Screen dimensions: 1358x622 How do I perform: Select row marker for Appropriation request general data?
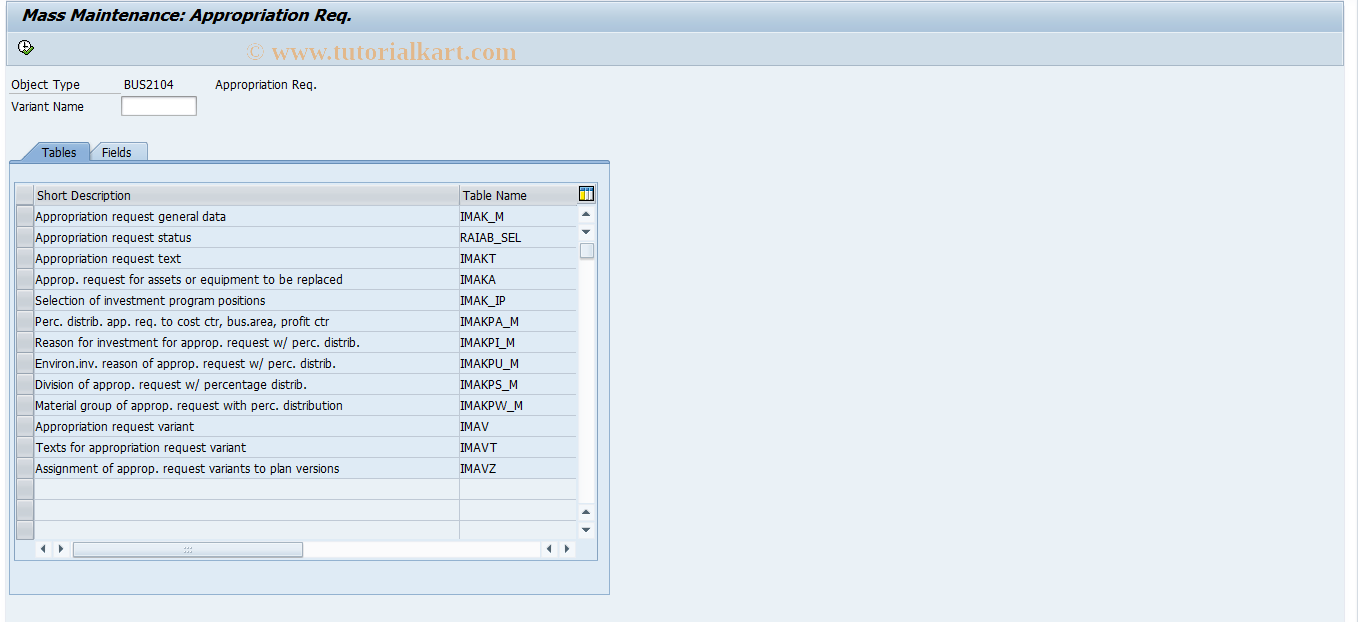[25, 216]
